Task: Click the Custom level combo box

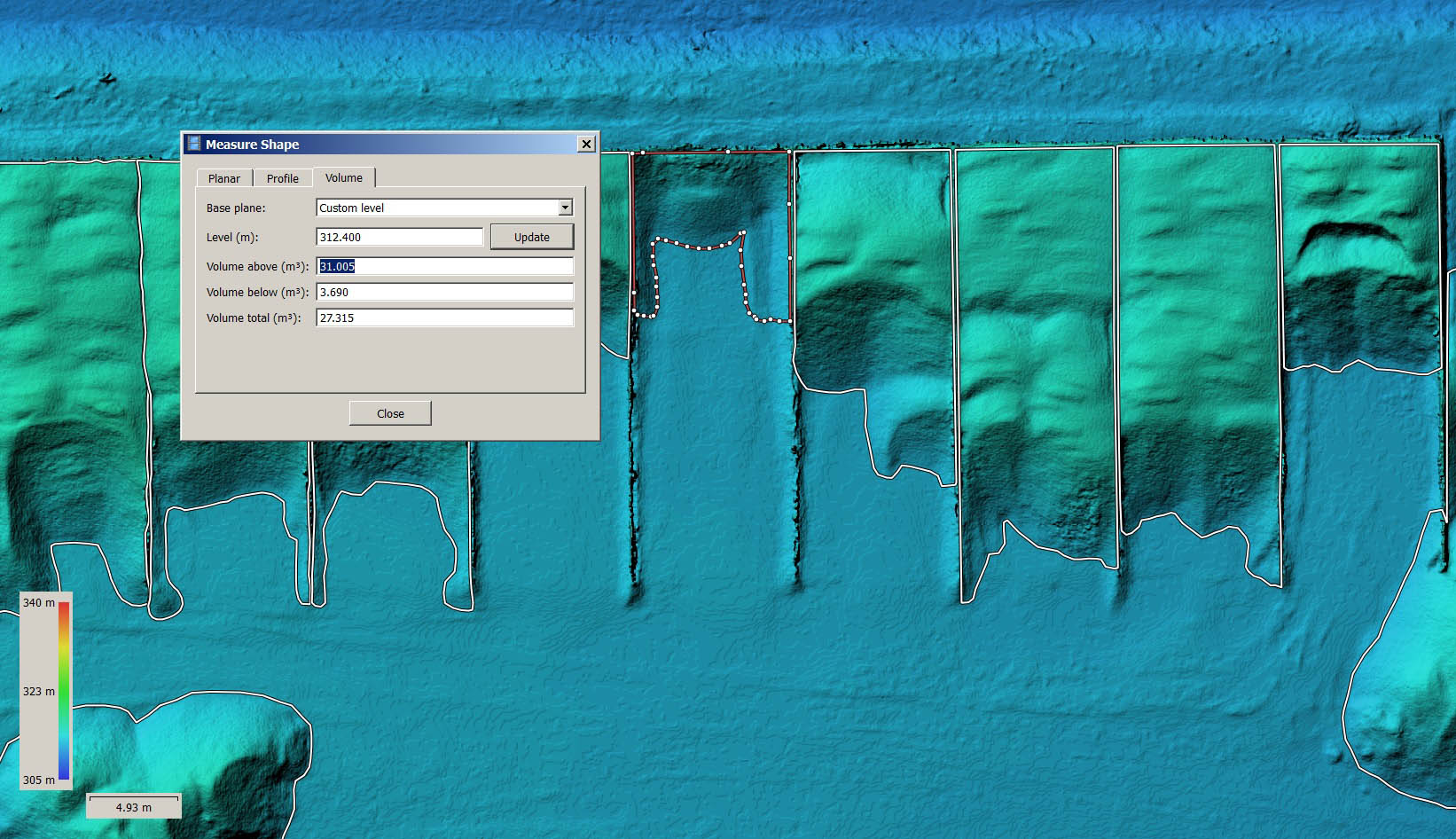Action: pyautogui.click(x=436, y=208)
